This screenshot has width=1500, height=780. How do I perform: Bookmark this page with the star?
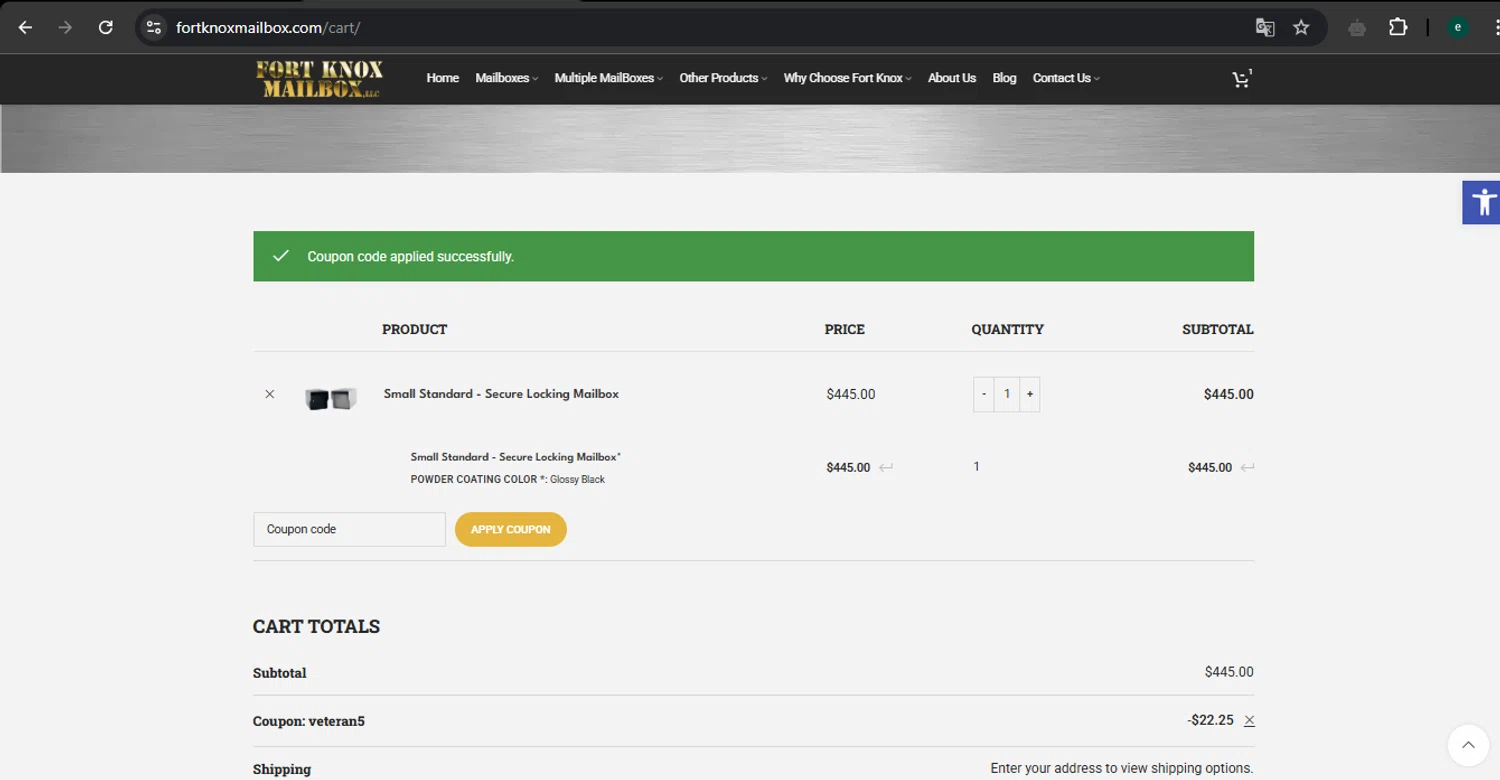click(1301, 27)
